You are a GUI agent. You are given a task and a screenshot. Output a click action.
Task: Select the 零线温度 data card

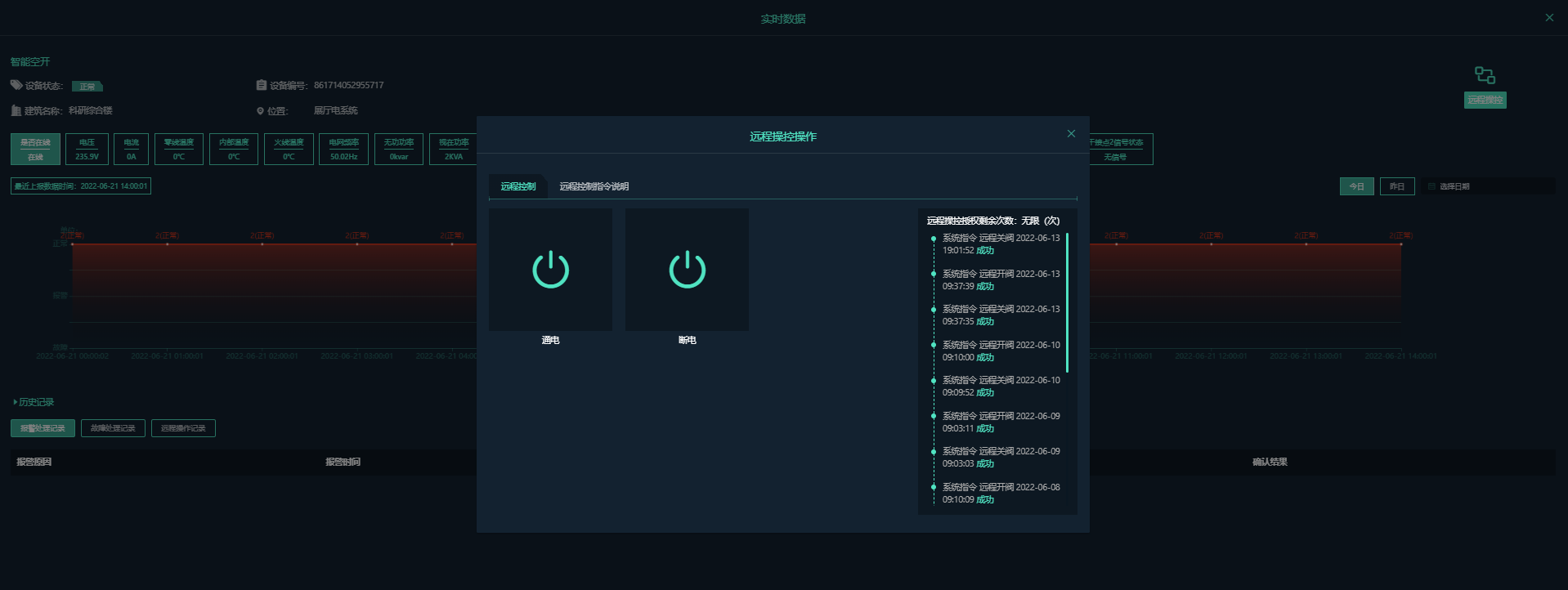tap(178, 149)
